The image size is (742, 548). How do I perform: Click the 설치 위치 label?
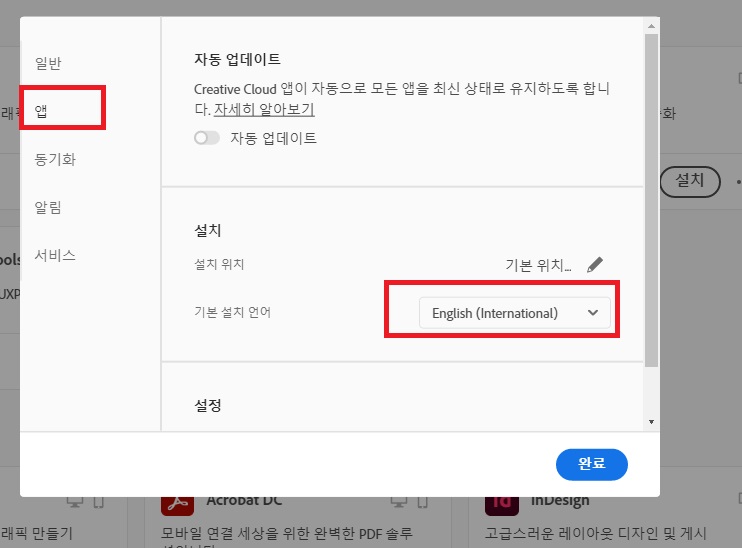pos(219,264)
